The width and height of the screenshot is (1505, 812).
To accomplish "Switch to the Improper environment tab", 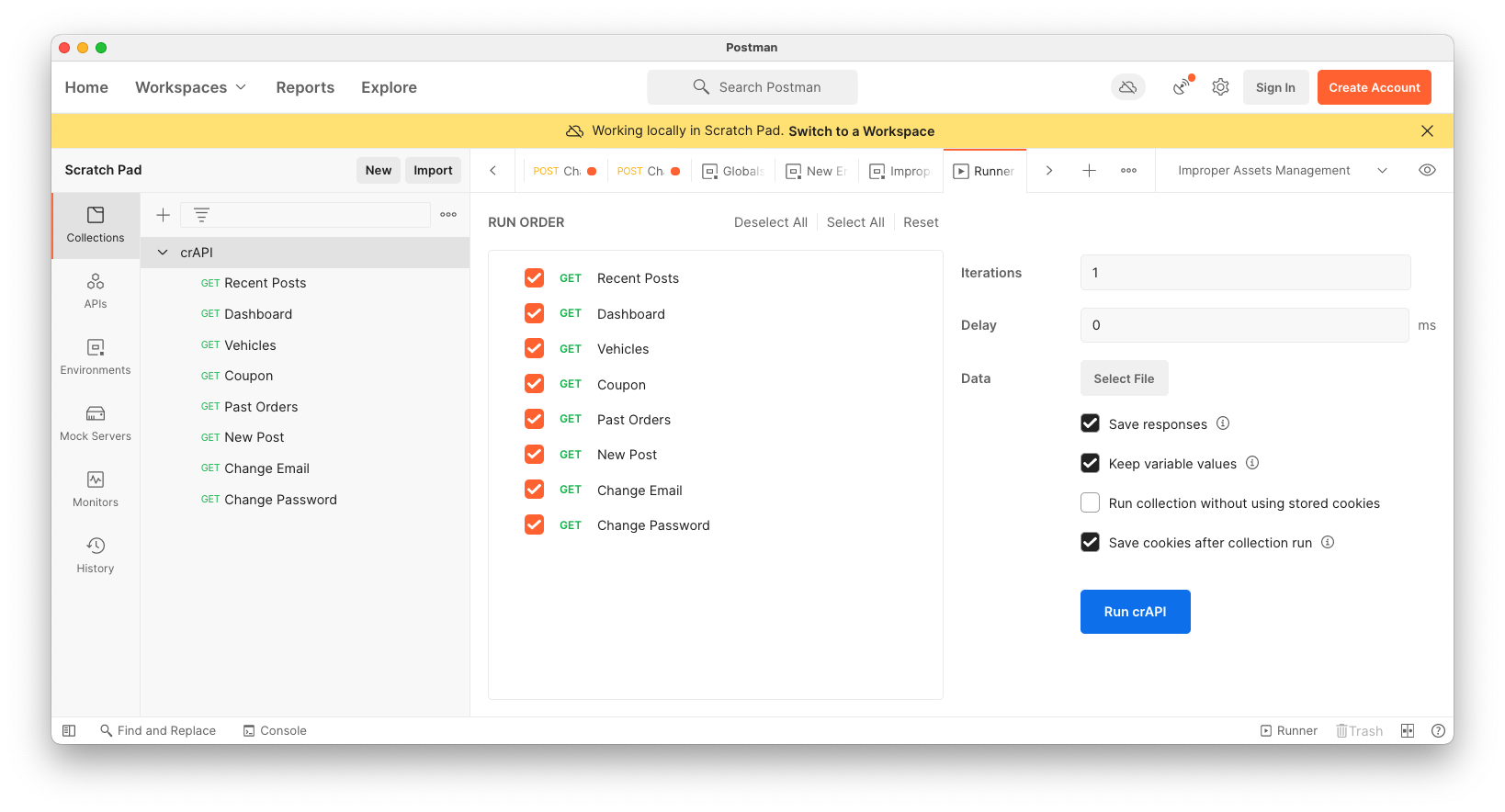I will (900, 171).
